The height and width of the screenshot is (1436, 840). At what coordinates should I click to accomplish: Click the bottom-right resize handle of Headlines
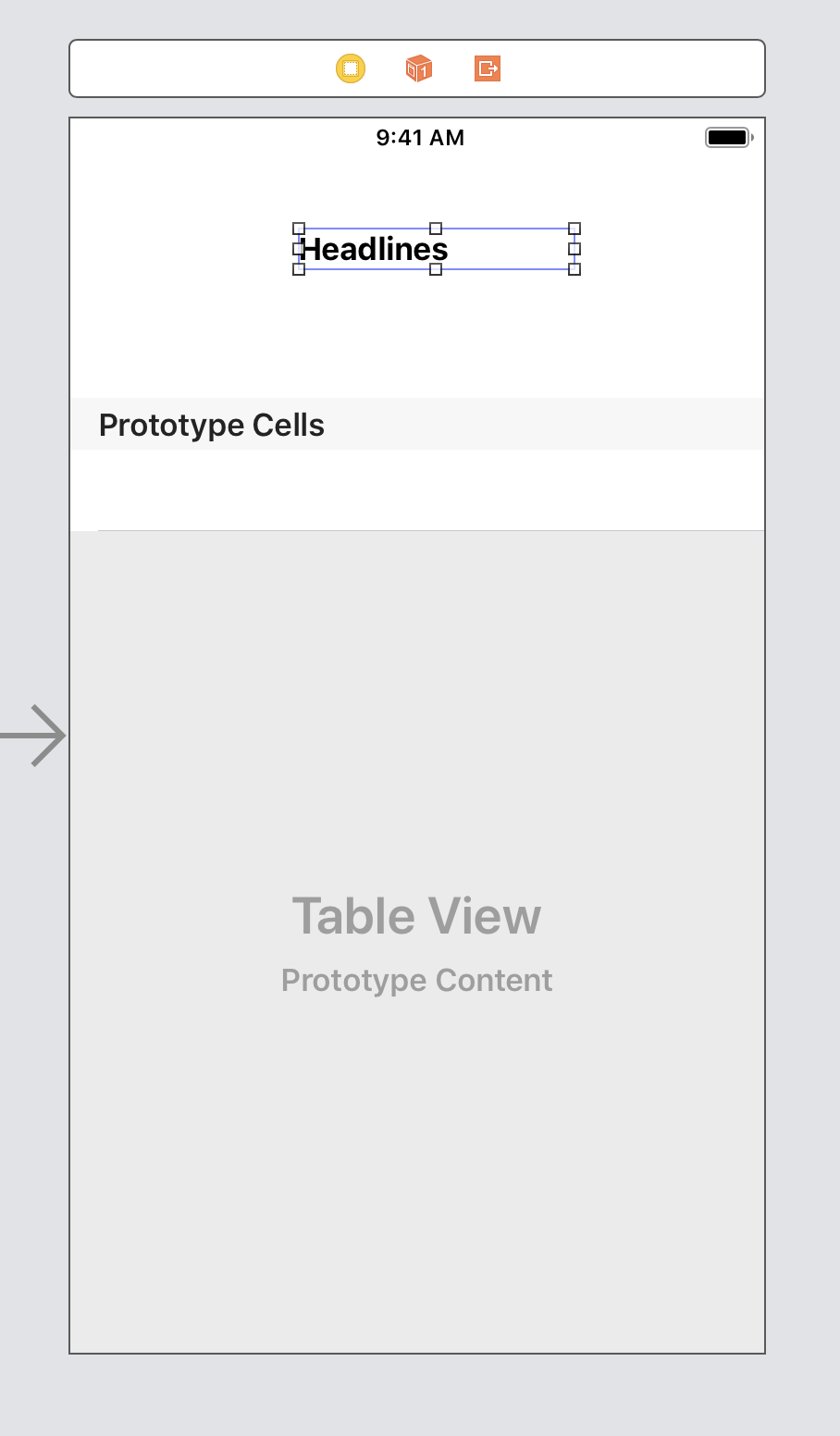574,269
